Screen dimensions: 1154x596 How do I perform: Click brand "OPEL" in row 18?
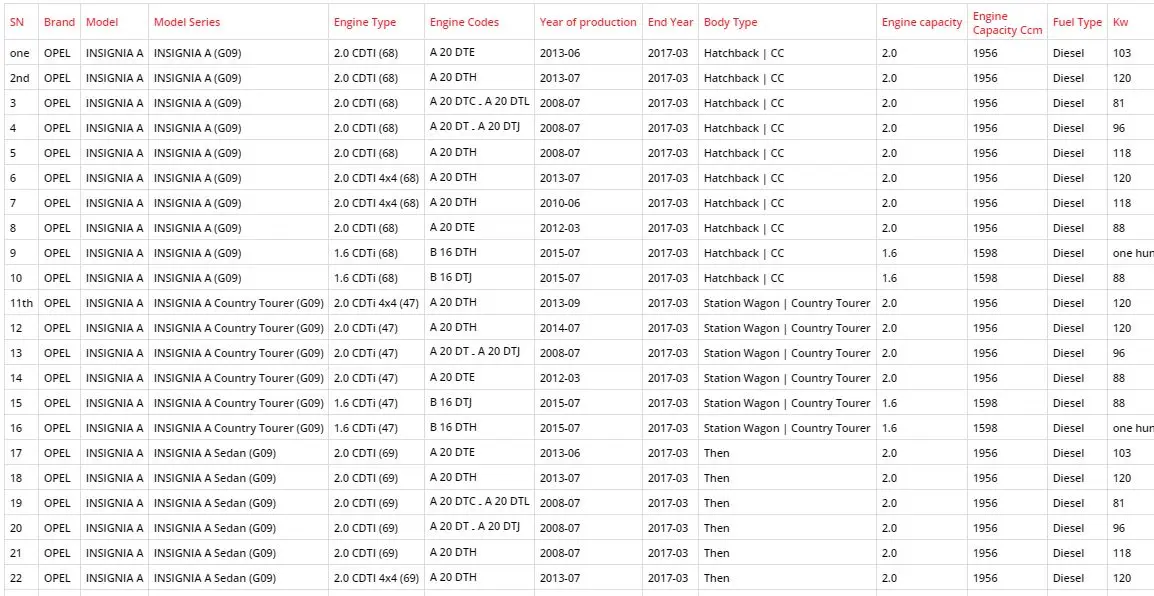(57, 478)
